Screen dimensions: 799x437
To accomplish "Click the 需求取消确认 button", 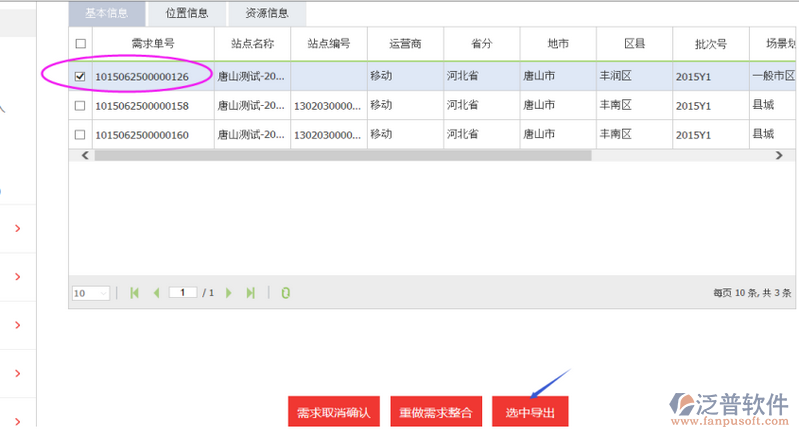I will [x=334, y=412].
